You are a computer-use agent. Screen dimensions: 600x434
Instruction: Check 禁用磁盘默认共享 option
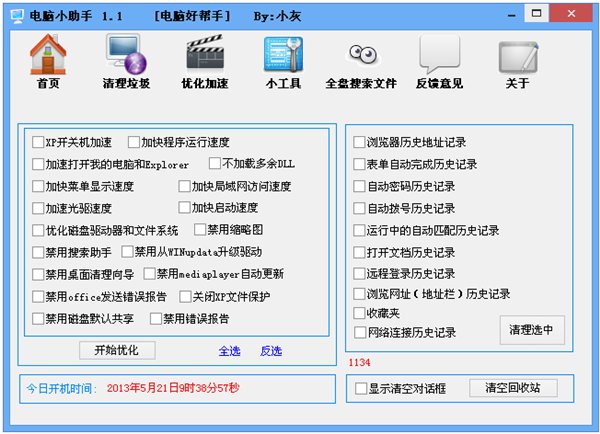pos(38,318)
